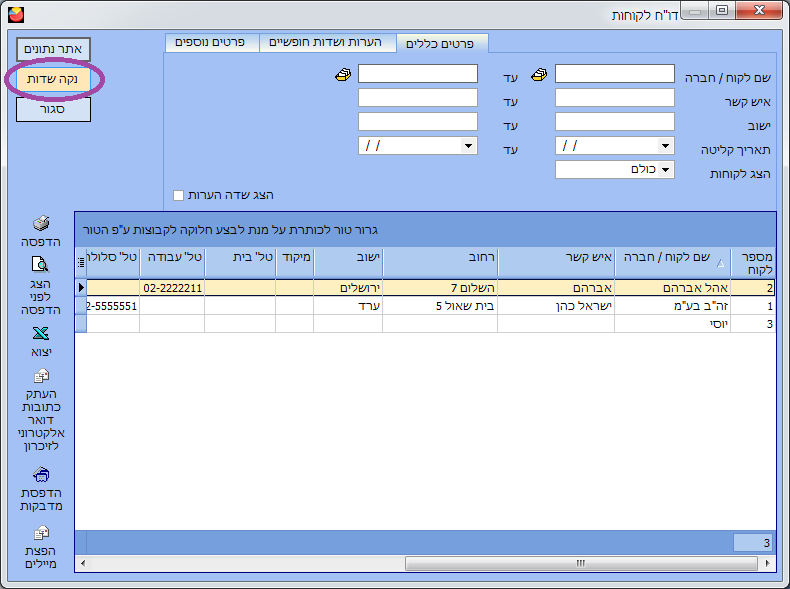Switch to the 'פרטים נוספים' tab
Image resolution: width=790 pixels, height=589 pixels.
point(211,43)
